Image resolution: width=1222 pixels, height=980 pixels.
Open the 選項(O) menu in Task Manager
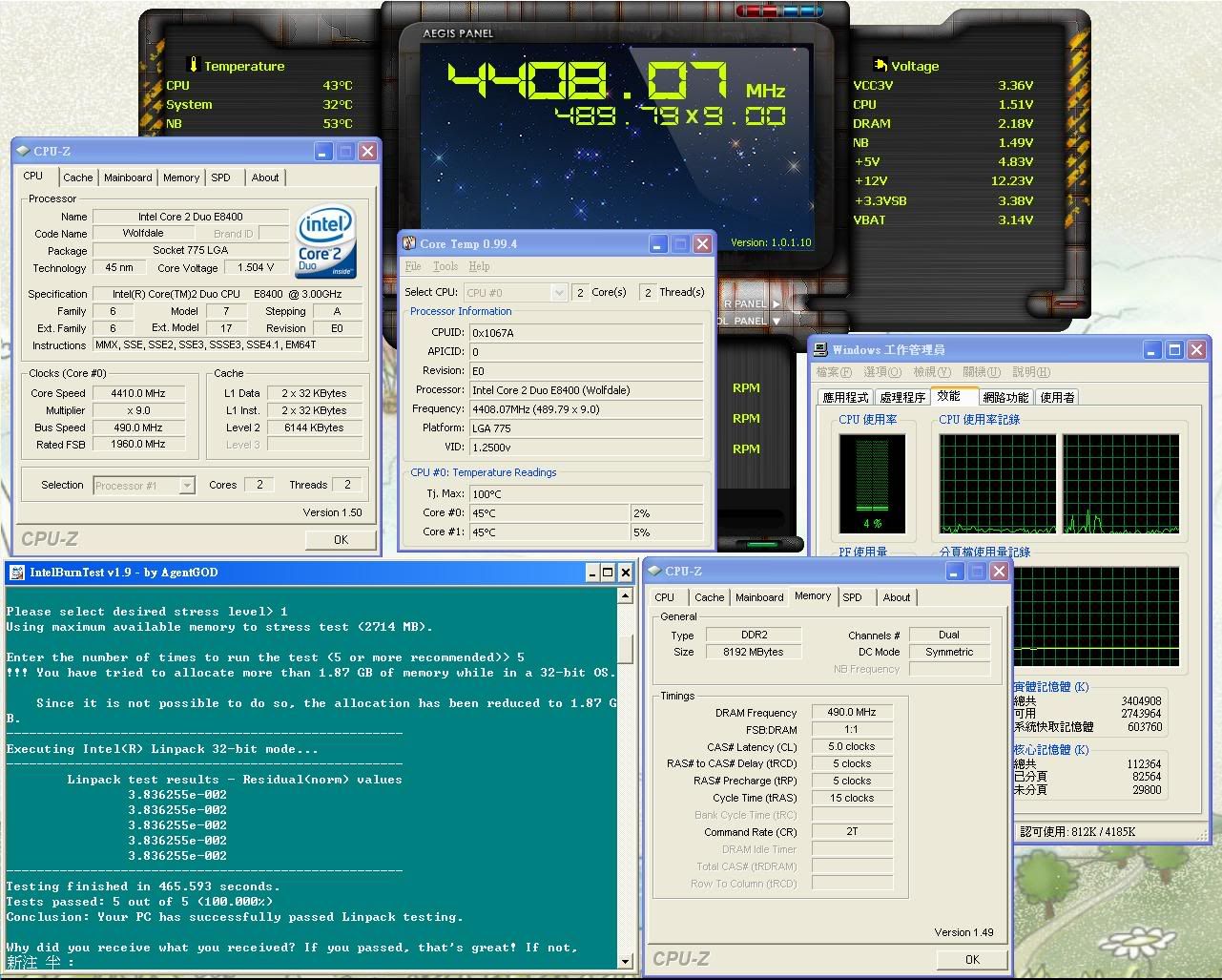(x=881, y=372)
